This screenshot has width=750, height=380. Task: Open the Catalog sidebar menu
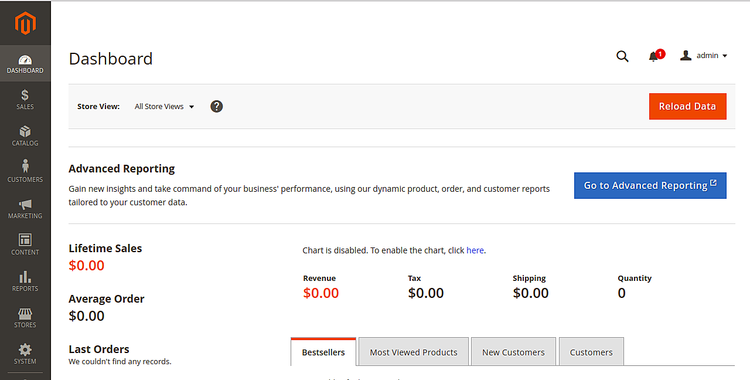[25, 136]
